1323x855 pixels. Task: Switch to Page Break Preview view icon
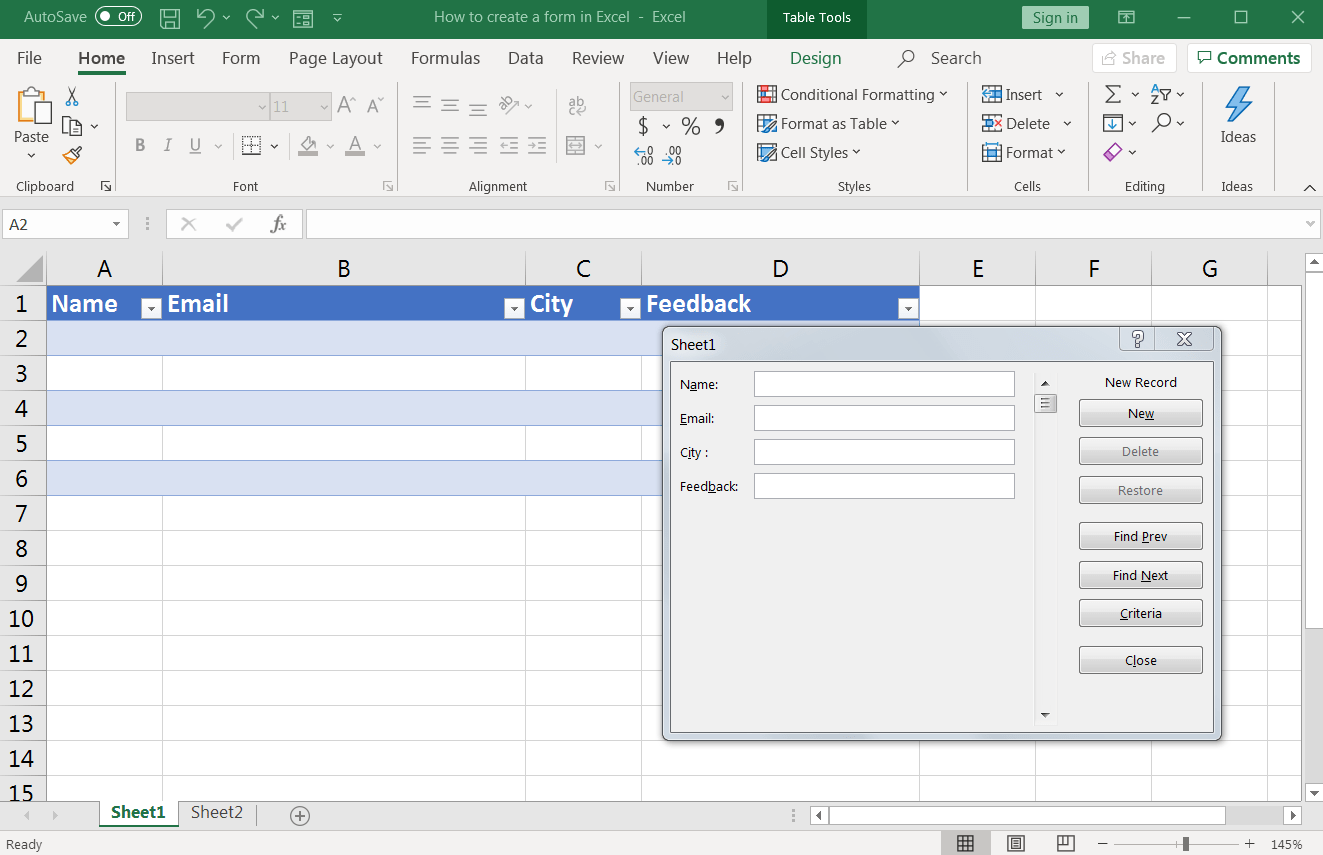click(x=1065, y=843)
